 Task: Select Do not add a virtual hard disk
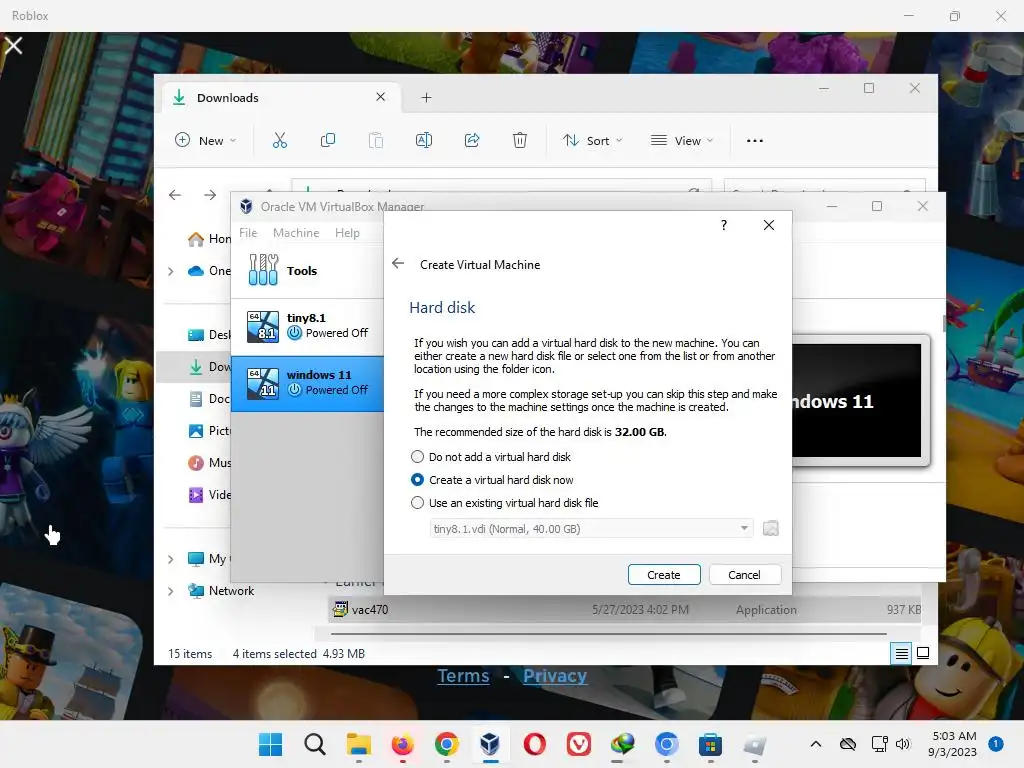(x=490, y=457)
